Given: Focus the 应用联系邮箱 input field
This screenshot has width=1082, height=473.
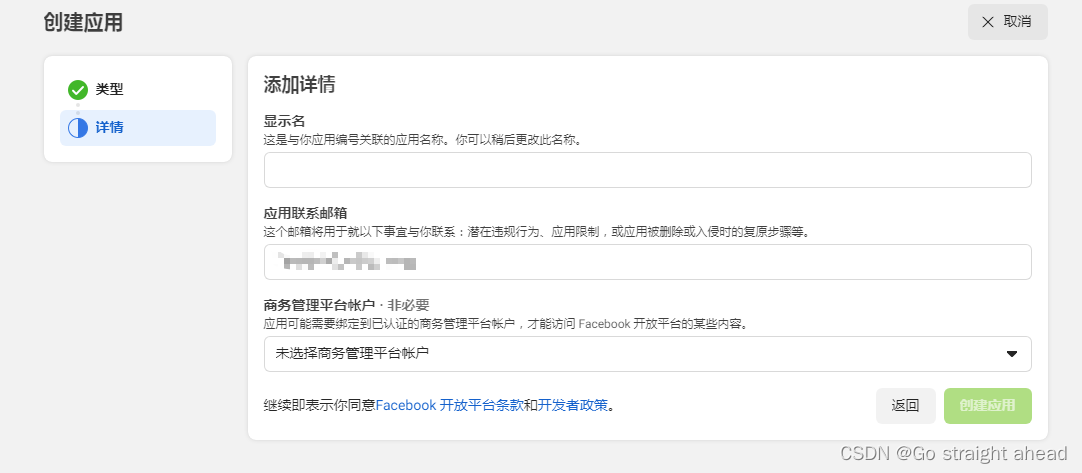Looking at the screenshot, I should coord(647,262).
